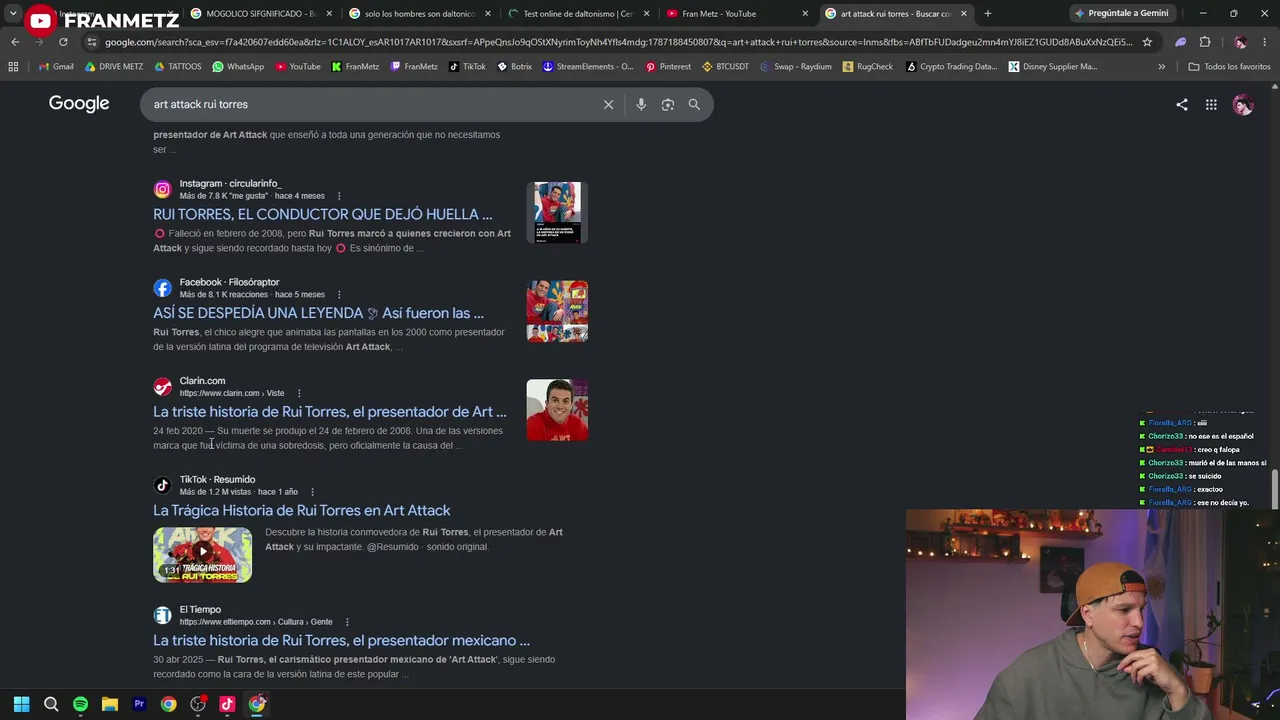Share this search results page
The image size is (1280, 720).
tap(1182, 104)
